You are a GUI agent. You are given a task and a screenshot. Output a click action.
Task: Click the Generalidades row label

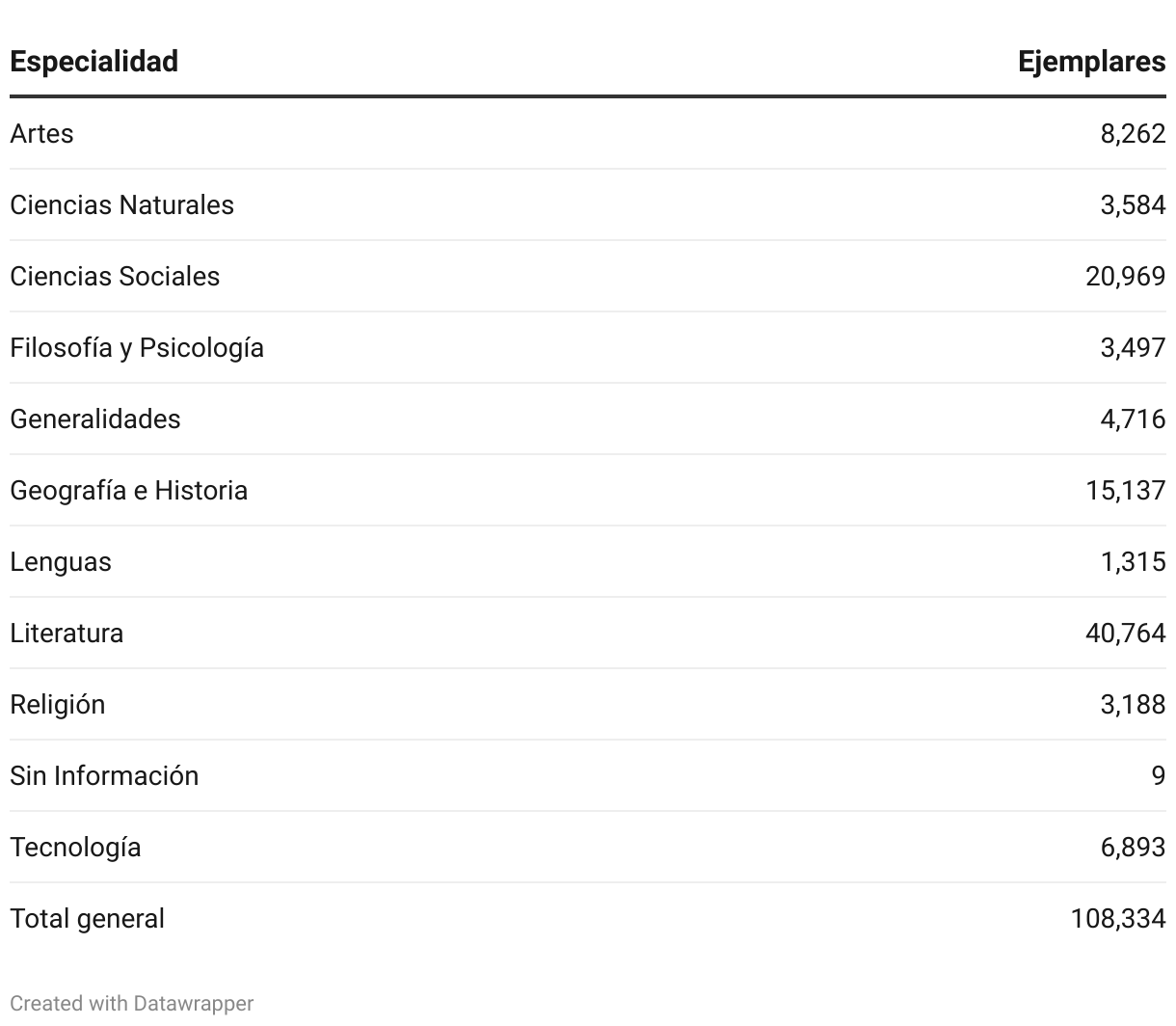(95, 419)
